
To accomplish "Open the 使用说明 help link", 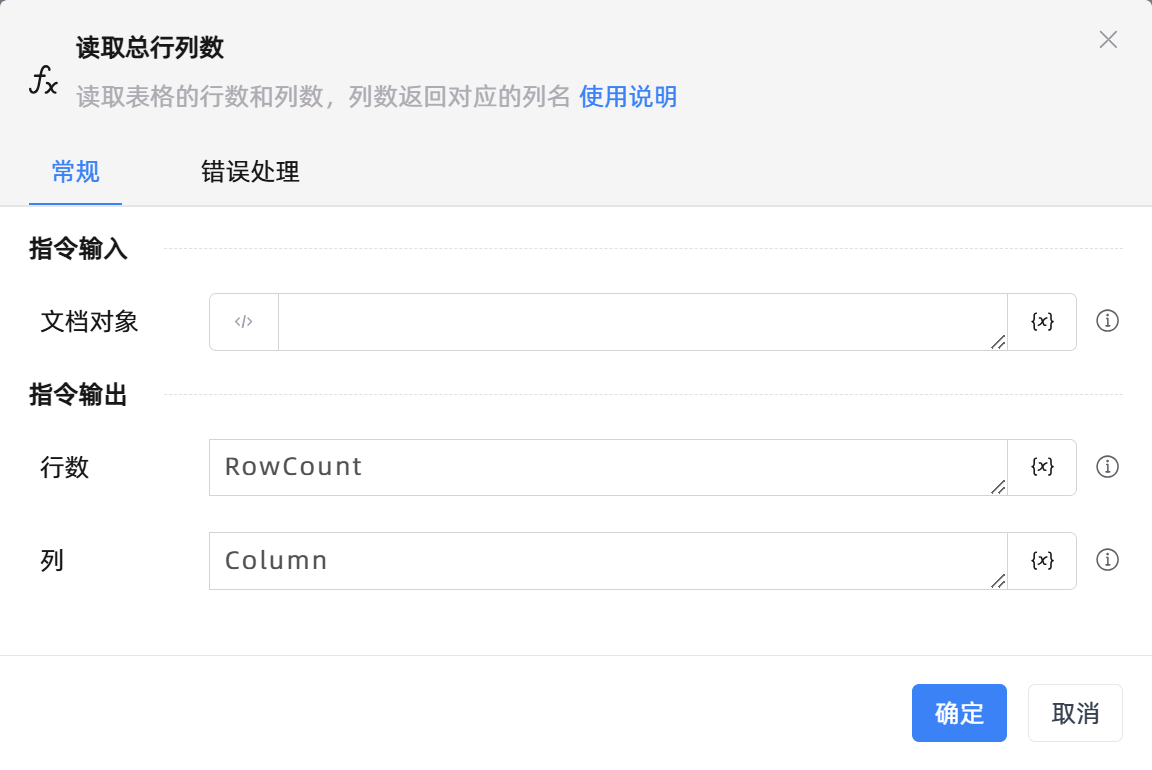I will pyautogui.click(x=628, y=97).
